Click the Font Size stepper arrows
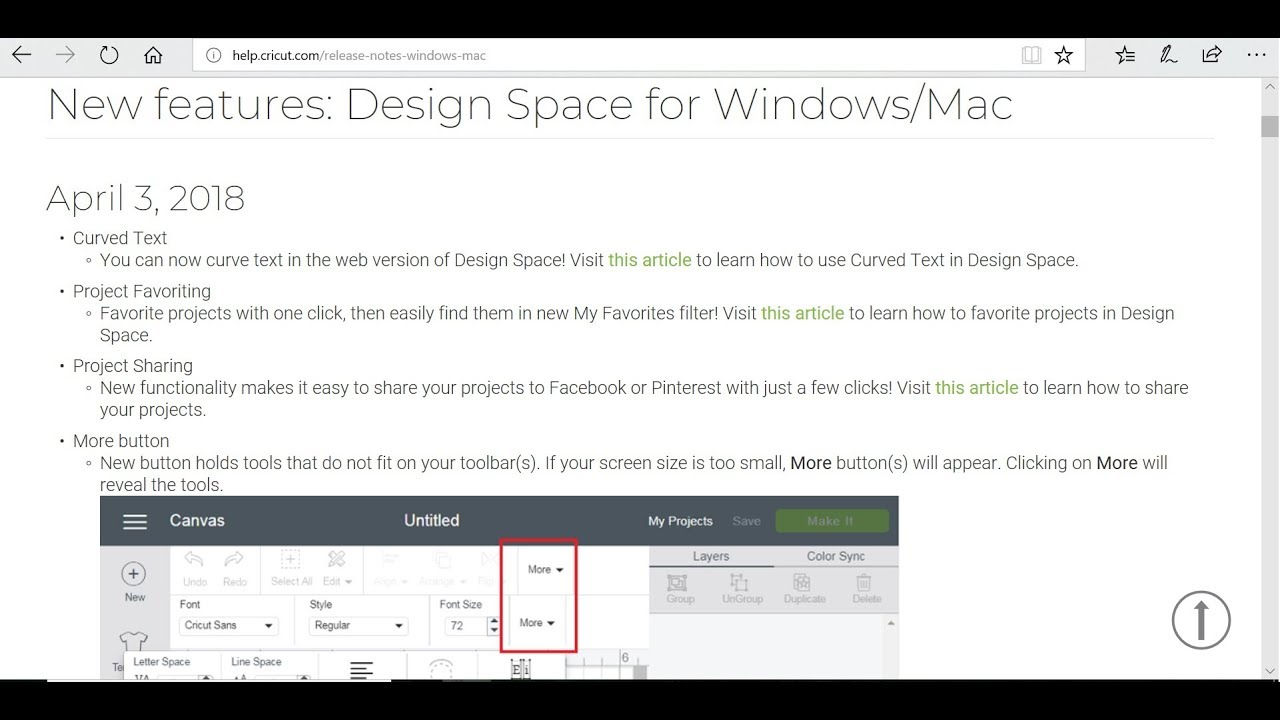 coord(493,626)
